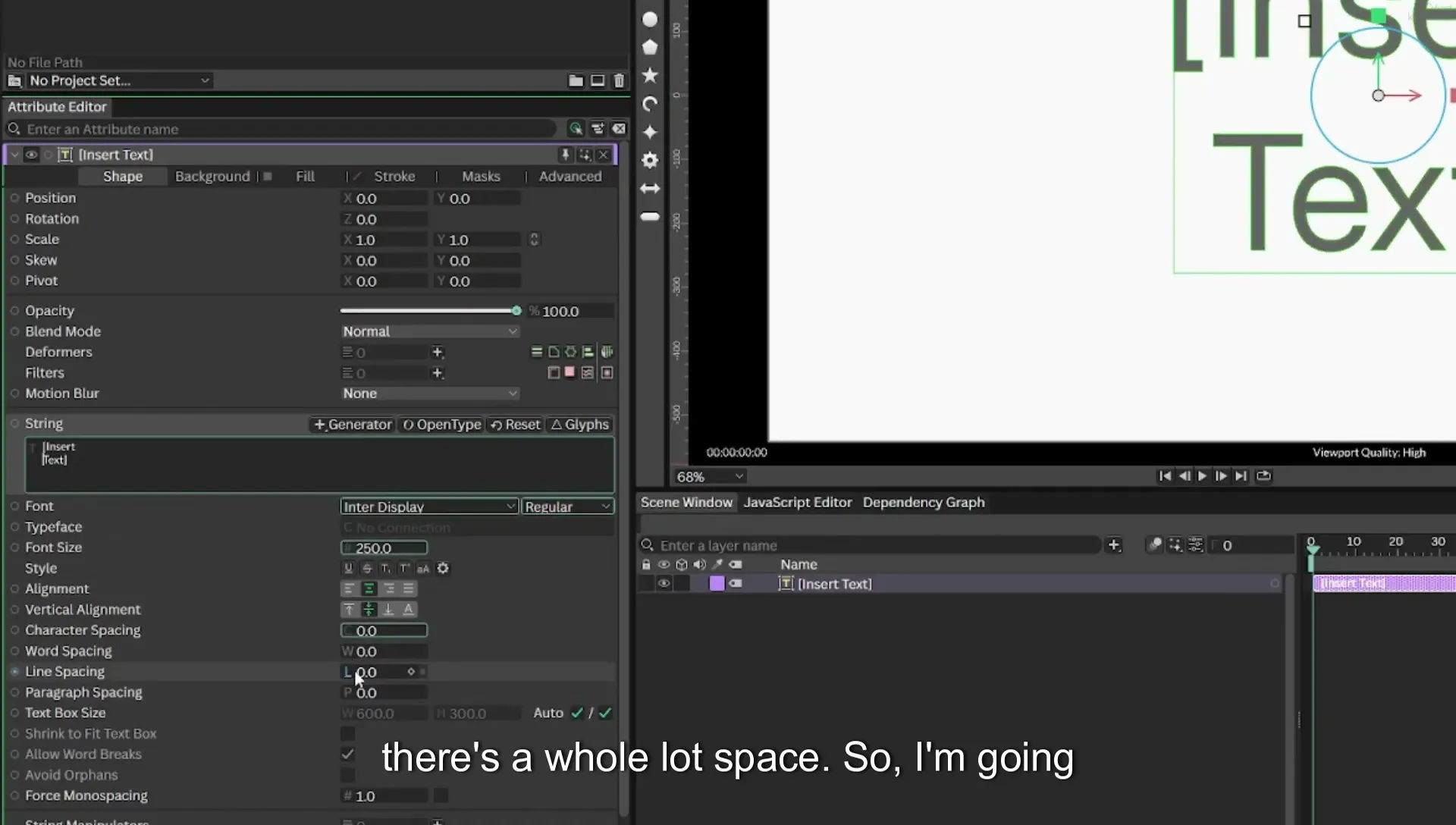This screenshot has width=1456, height=825.
Task: Select the Cog shape tool
Action: coord(650,160)
